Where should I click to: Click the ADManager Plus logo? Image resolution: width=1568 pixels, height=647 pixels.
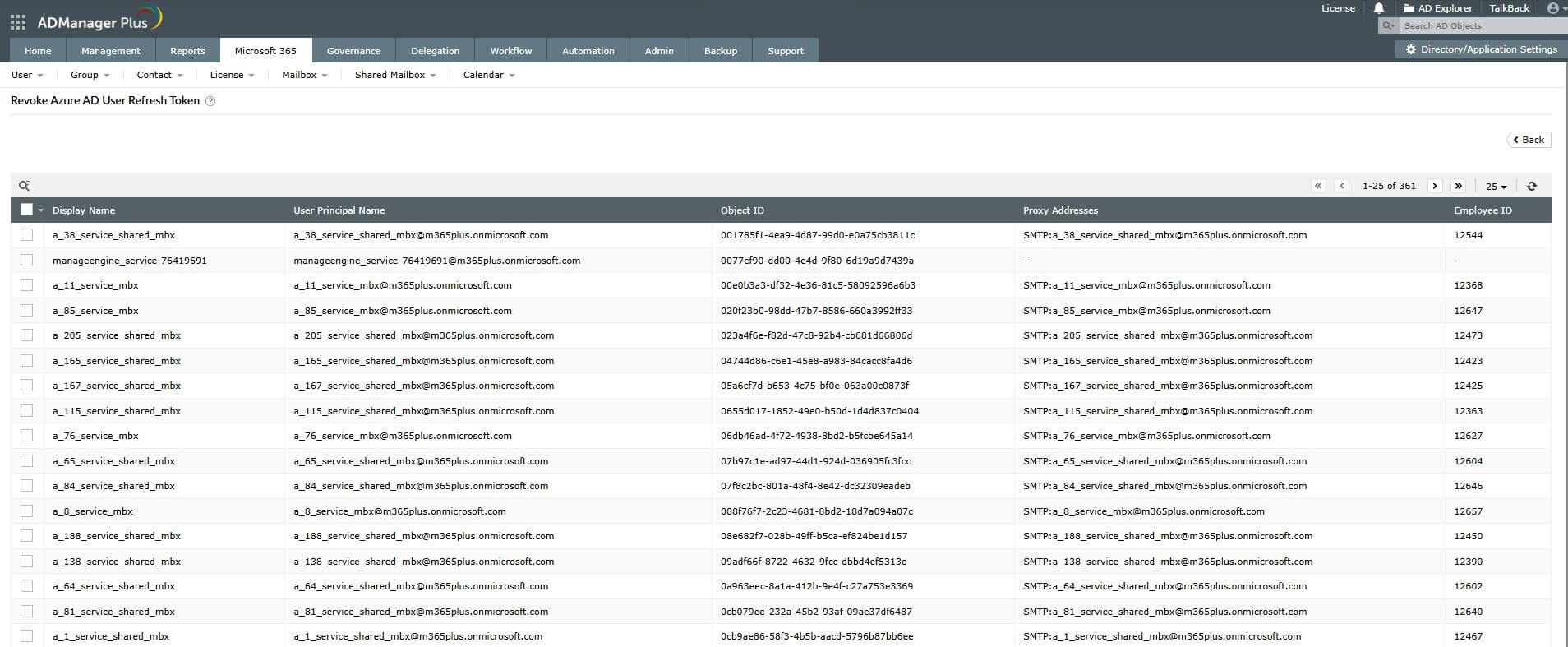pos(99,20)
